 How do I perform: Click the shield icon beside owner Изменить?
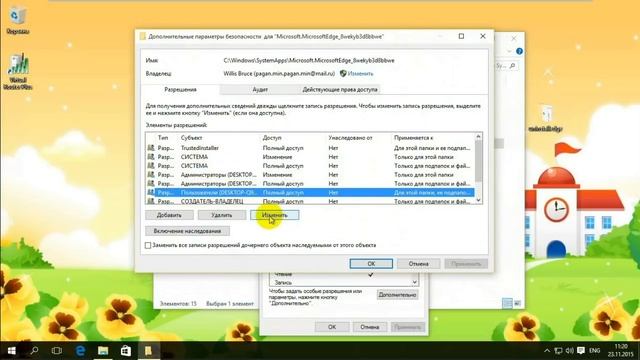343,73
